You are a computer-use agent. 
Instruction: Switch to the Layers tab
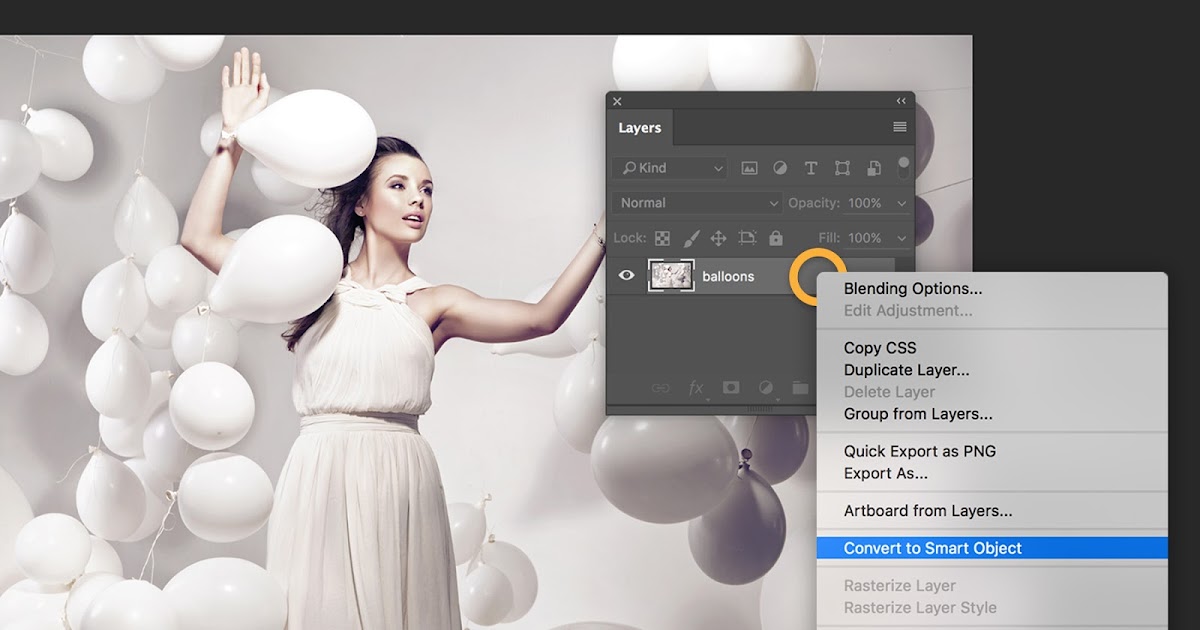pyautogui.click(x=640, y=127)
